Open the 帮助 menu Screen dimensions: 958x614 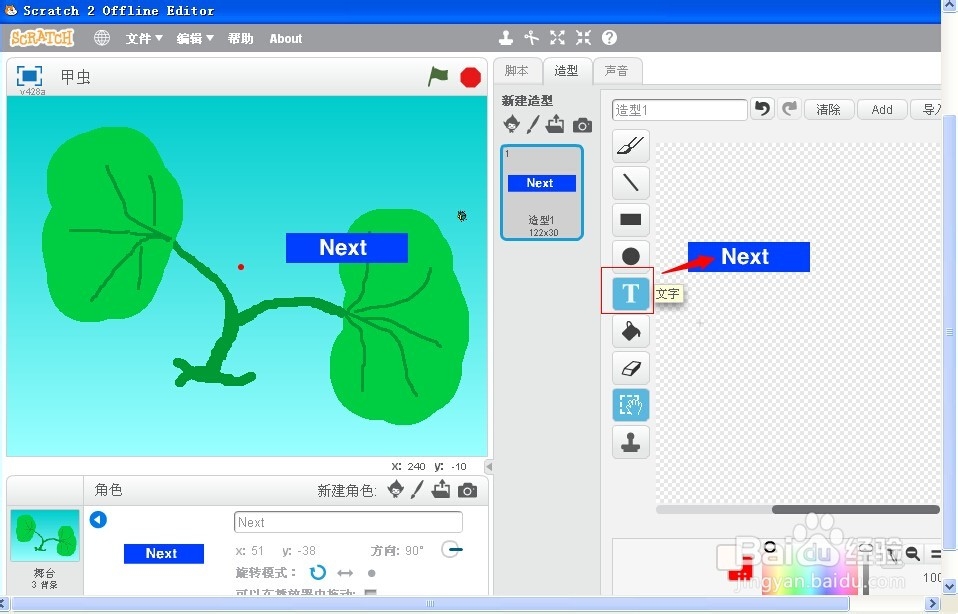tap(240, 38)
